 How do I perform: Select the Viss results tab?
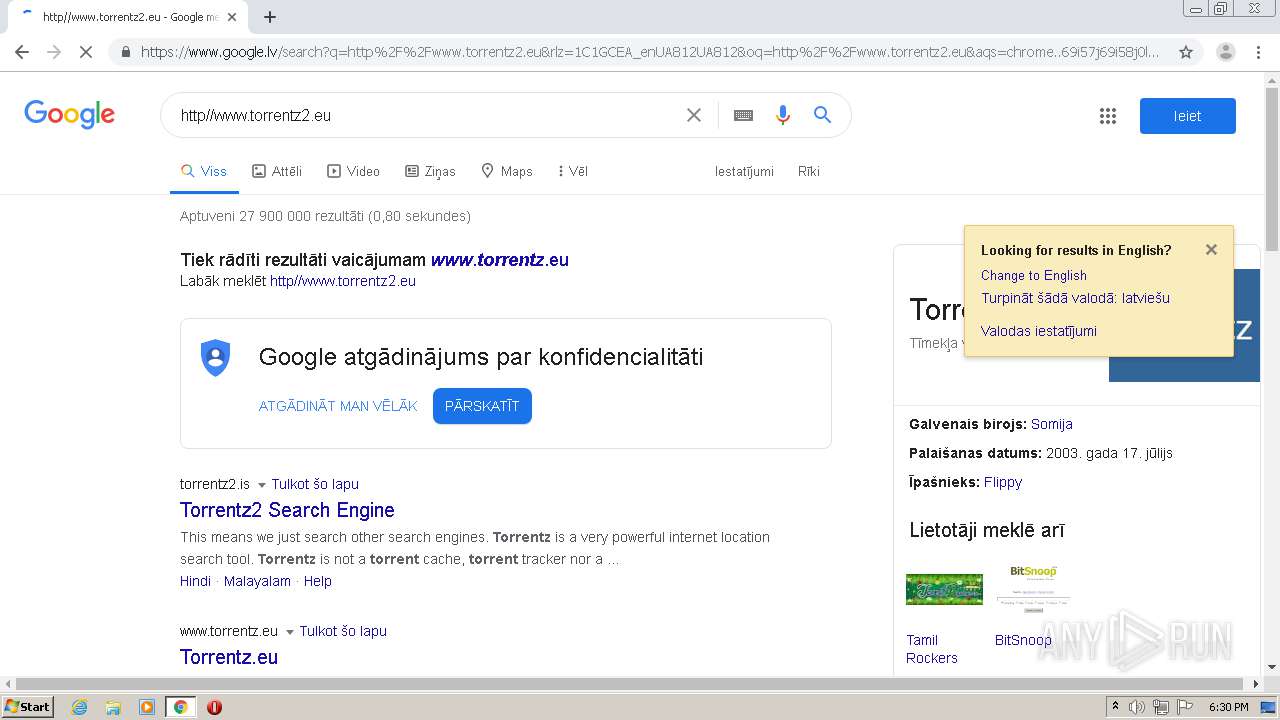tap(204, 171)
